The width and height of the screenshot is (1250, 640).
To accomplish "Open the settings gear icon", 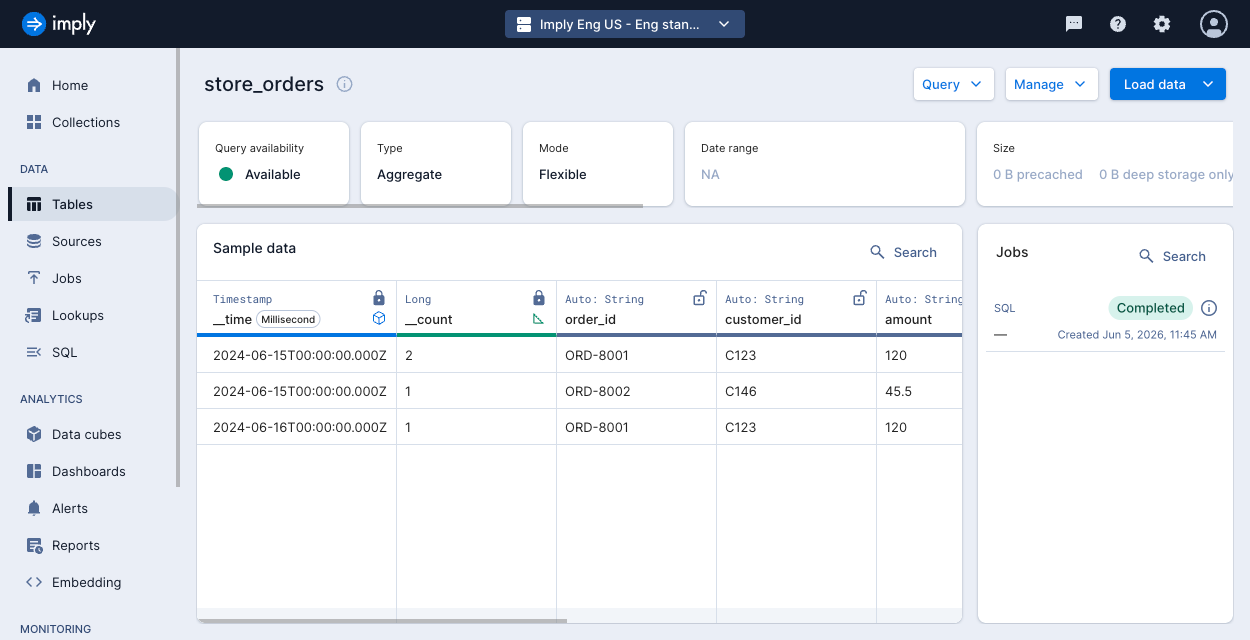I will click(1162, 24).
